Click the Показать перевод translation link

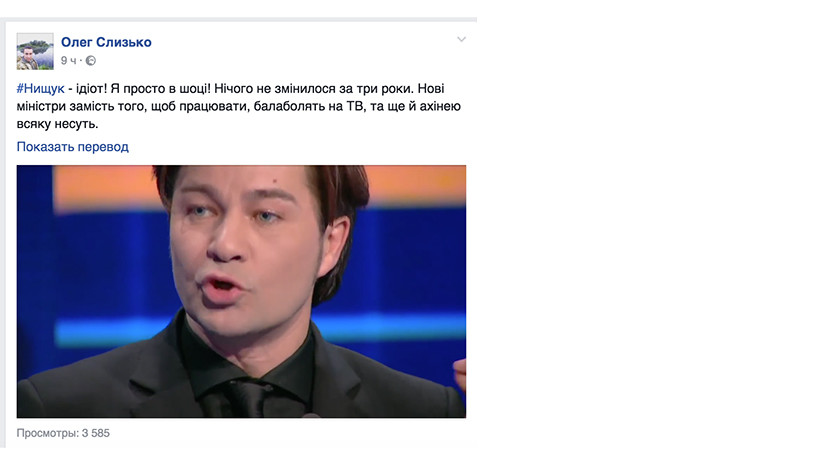click(73, 147)
